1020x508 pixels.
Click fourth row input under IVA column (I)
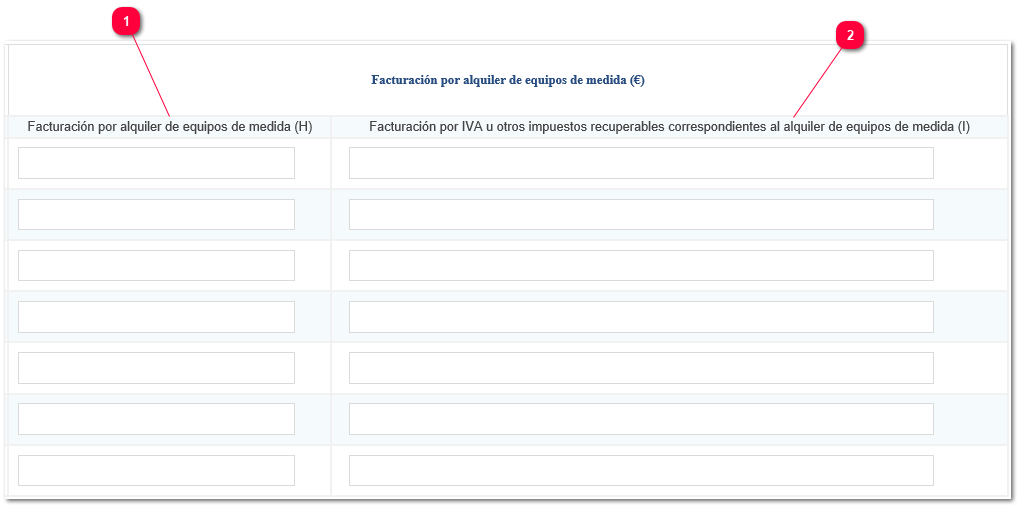point(641,317)
